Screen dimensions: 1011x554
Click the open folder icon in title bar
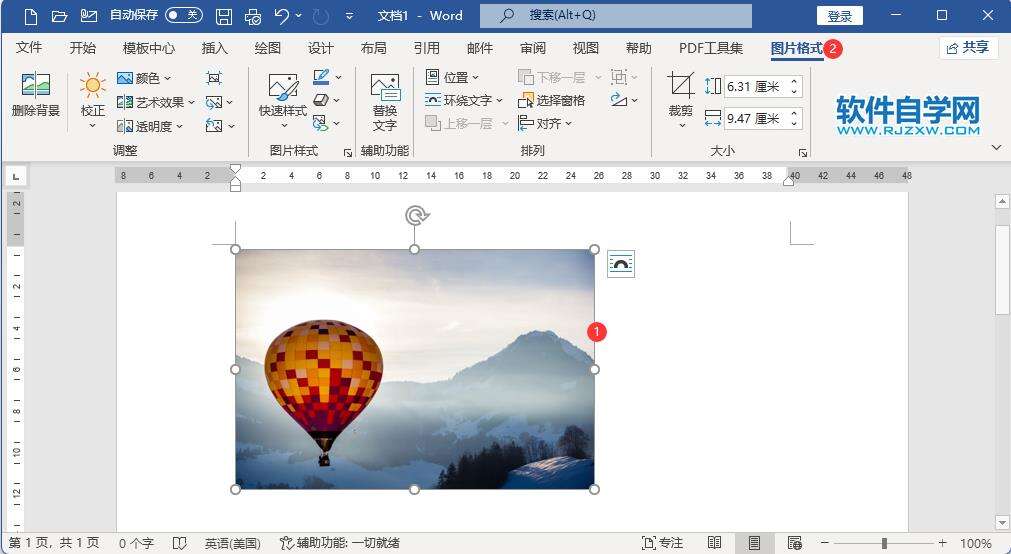point(59,16)
